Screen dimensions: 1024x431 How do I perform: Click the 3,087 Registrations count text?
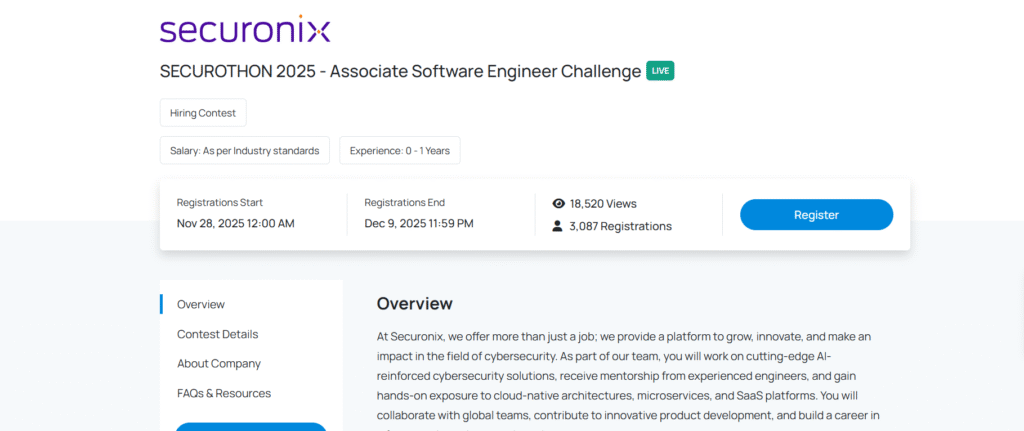(620, 226)
